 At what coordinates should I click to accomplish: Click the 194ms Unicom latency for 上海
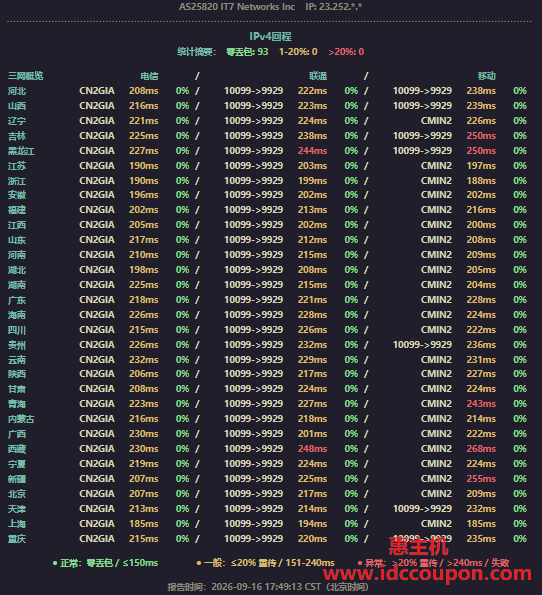pos(312,524)
